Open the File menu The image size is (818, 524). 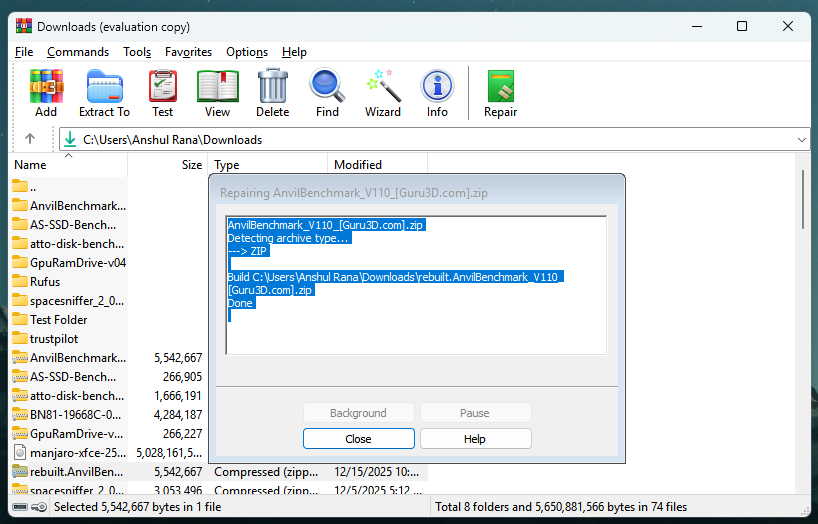pos(24,52)
